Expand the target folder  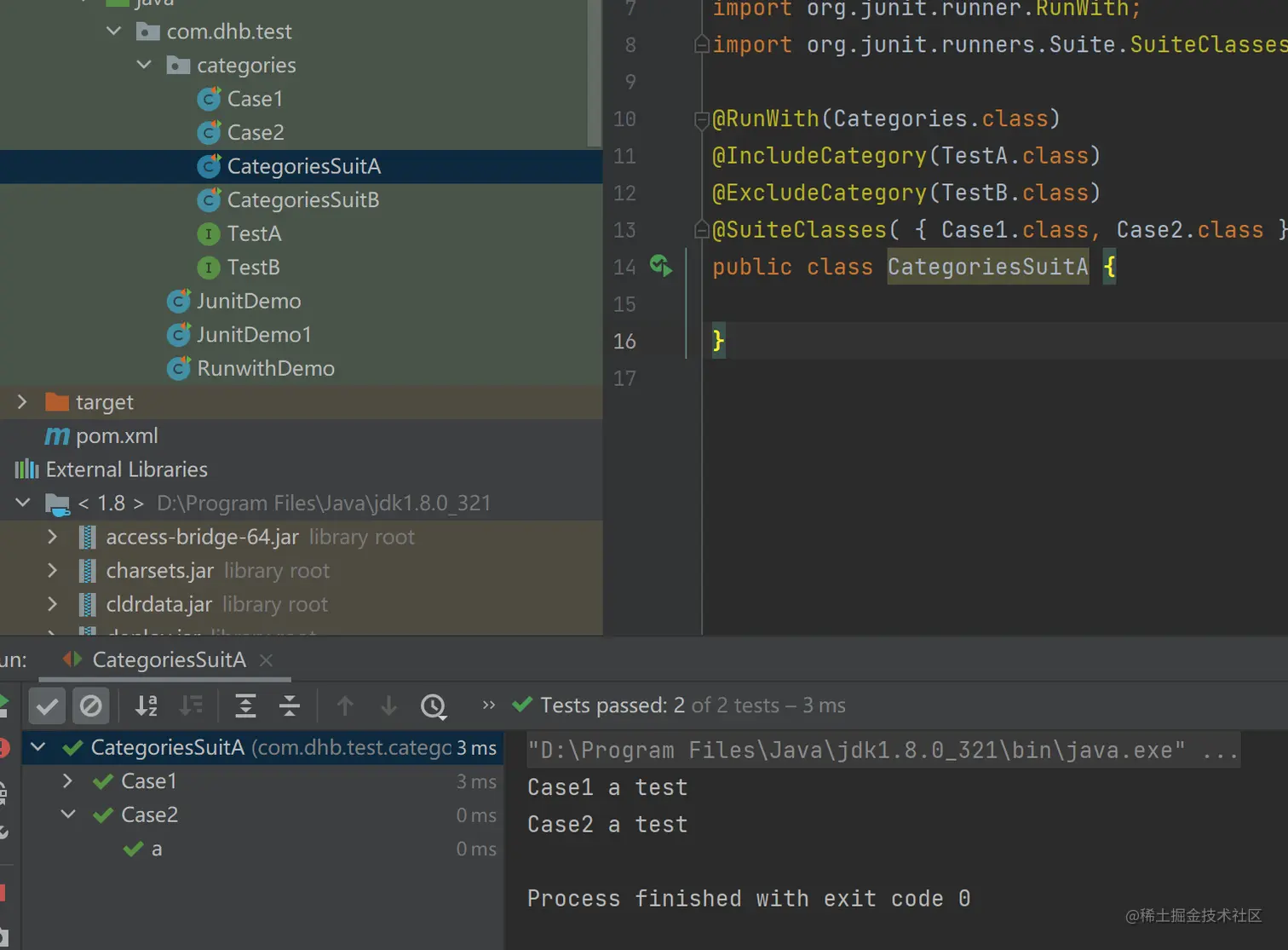tap(22, 401)
